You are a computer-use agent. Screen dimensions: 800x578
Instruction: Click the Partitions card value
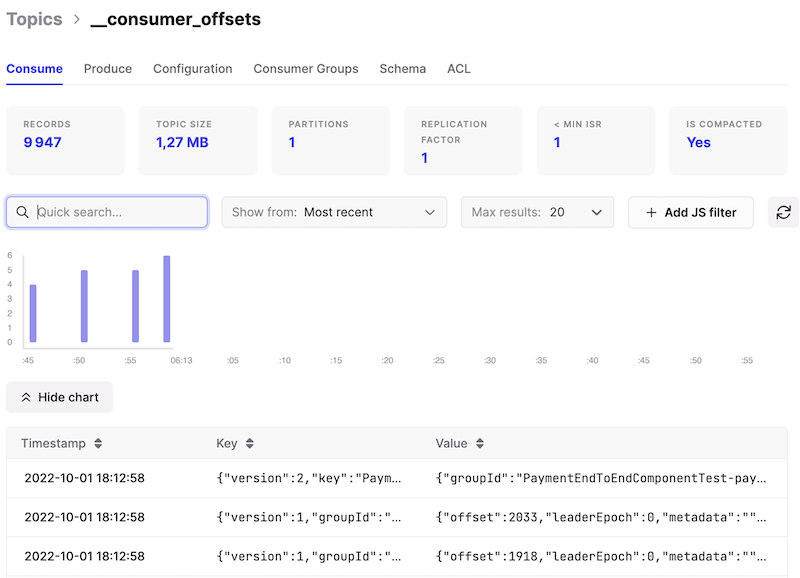point(292,142)
